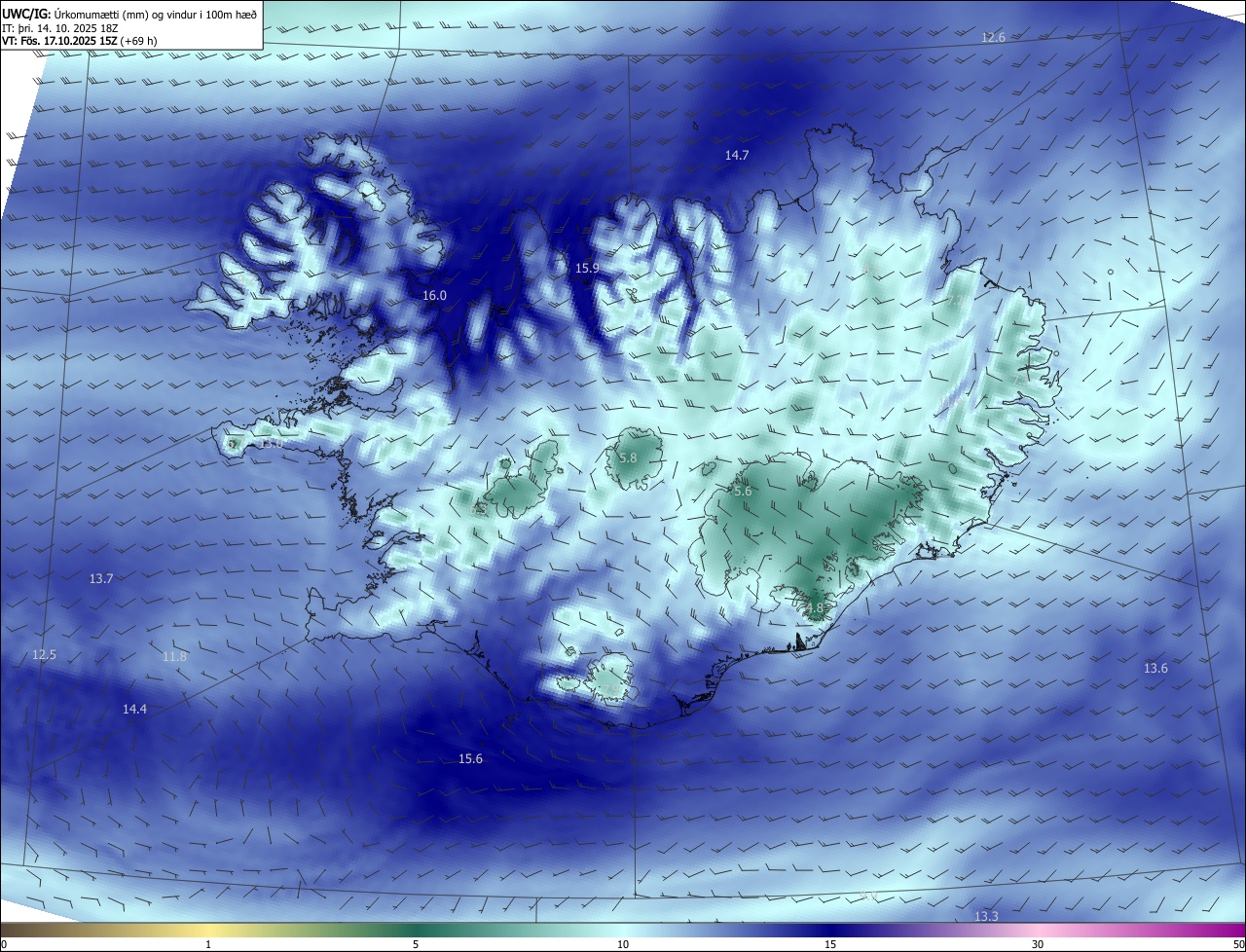Click the 0 tick on the color scale
The width and height of the screenshot is (1246, 952).
tap(4, 944)
